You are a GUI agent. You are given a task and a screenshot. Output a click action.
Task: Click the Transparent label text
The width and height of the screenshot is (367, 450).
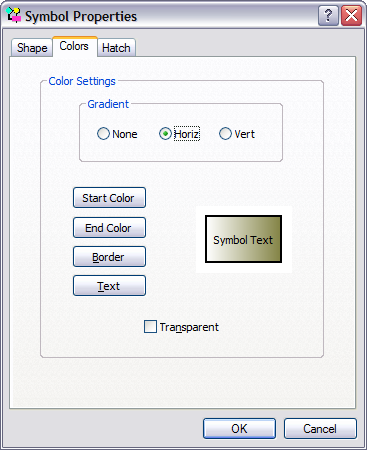189,327
